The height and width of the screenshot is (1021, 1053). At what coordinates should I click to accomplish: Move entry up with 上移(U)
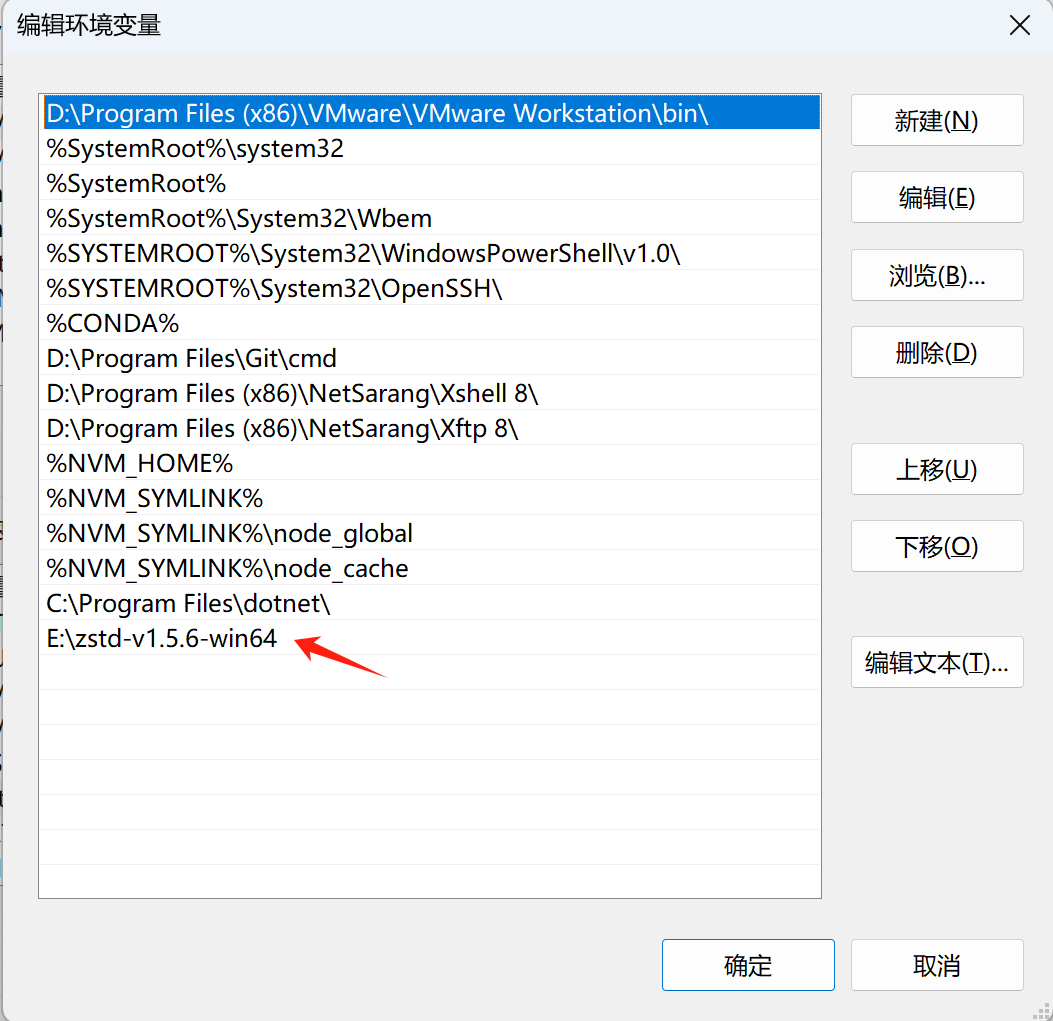[937, 470]
